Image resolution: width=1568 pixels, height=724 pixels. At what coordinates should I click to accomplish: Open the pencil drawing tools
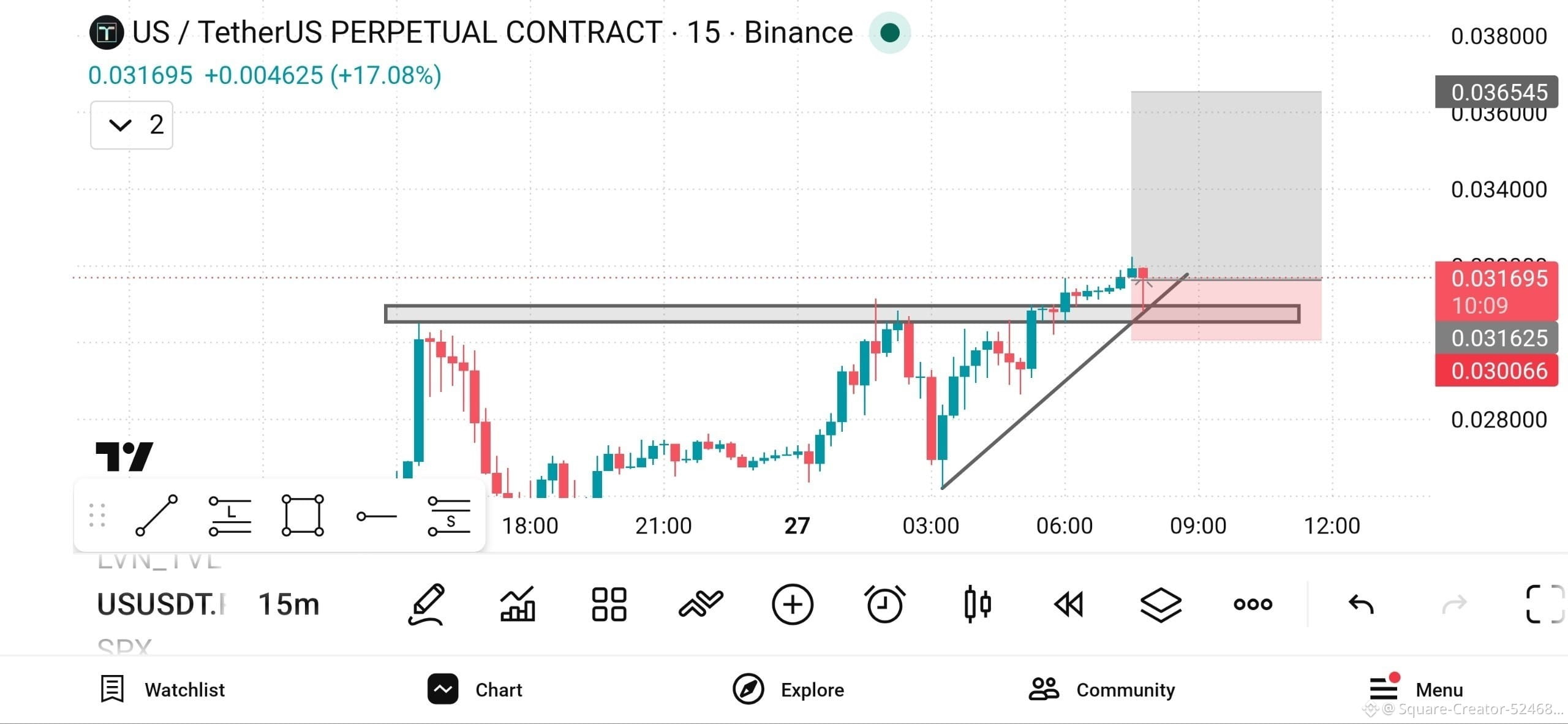click(426, 605)
